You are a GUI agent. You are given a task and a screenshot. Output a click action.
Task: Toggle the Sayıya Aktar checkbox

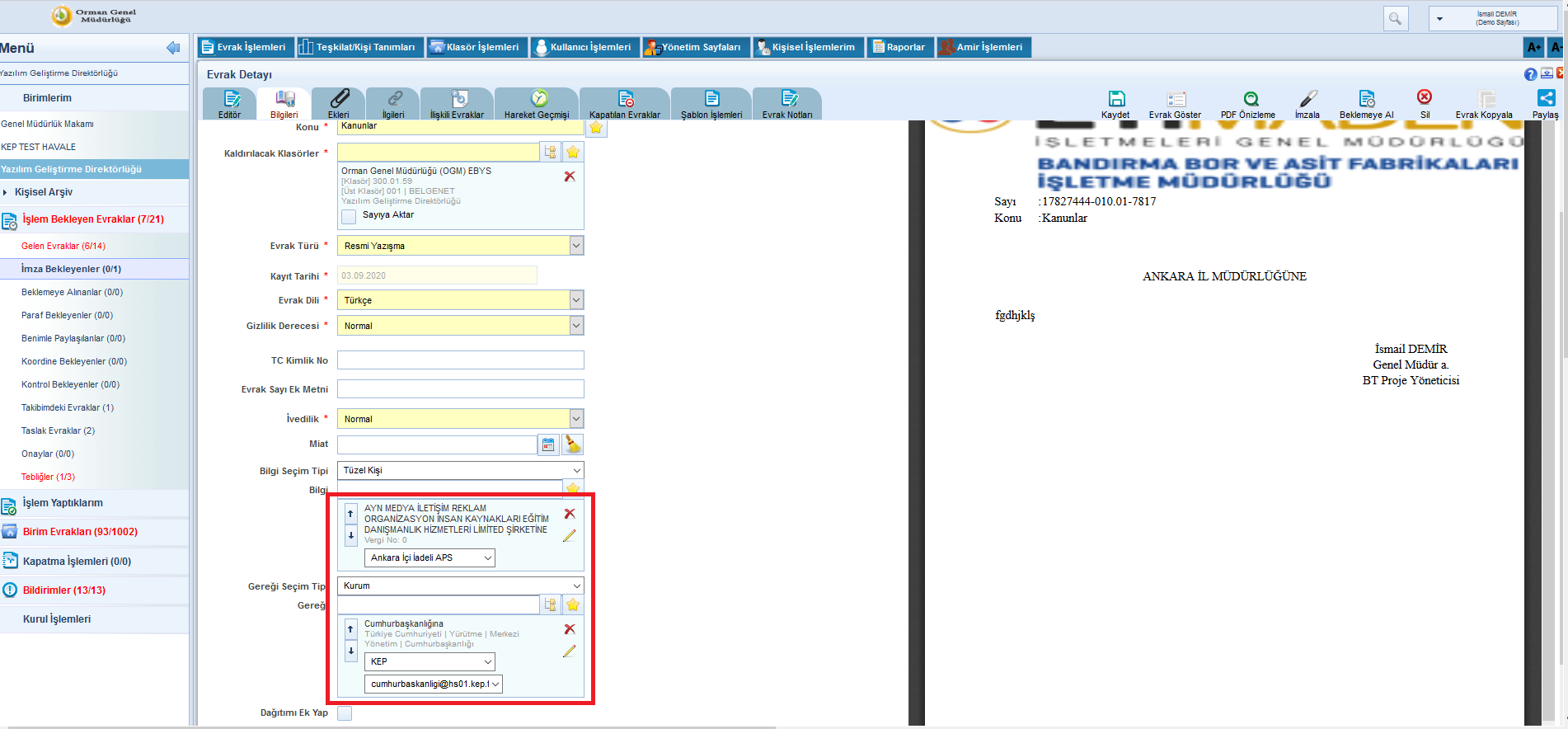click(x=350, y=216)
